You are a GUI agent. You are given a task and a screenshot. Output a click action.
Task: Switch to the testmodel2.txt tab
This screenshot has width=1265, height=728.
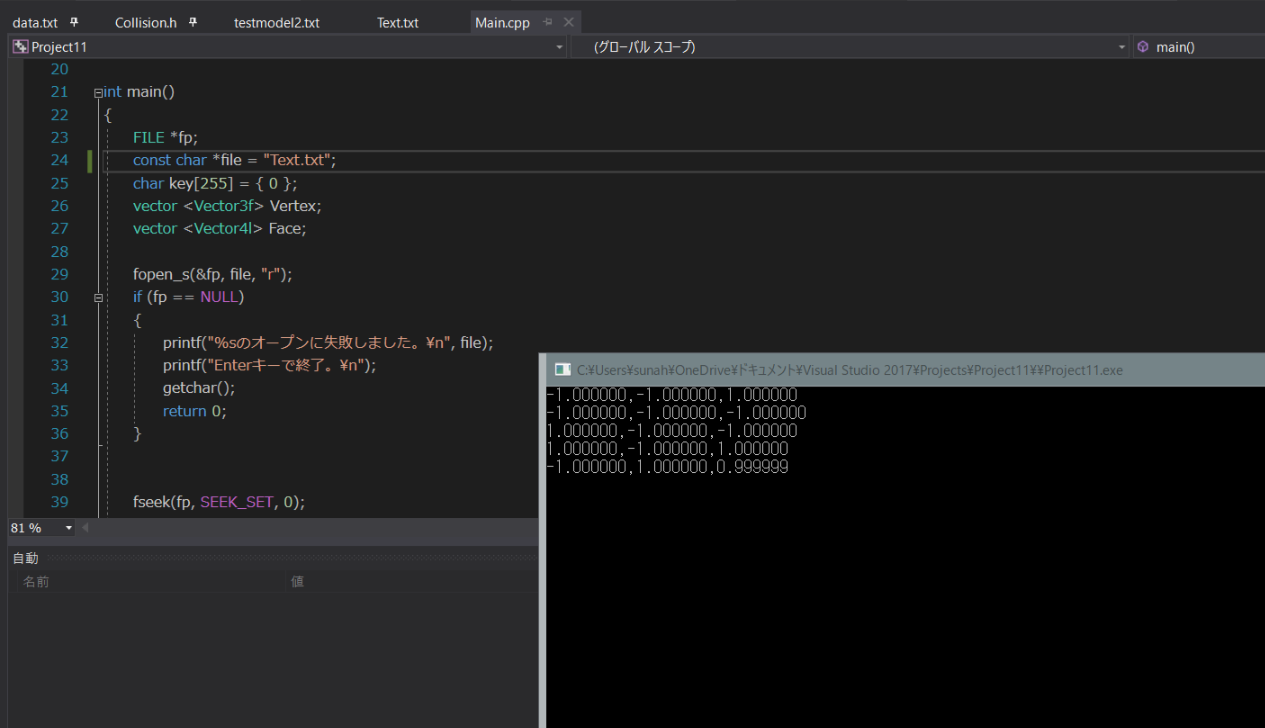(277, 22)
